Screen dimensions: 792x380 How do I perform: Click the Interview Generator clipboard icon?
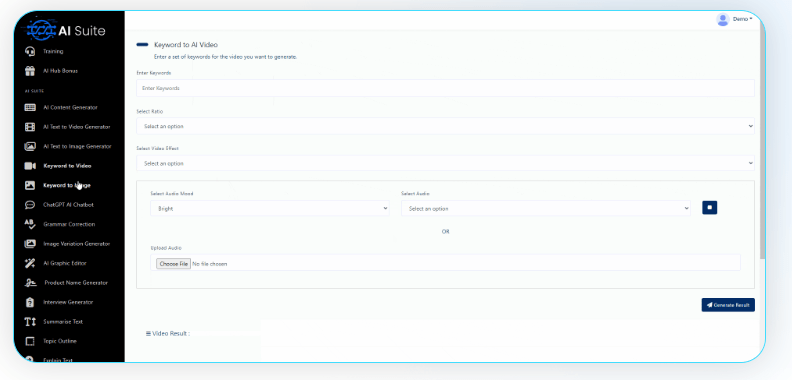click(x=30, y=302)
